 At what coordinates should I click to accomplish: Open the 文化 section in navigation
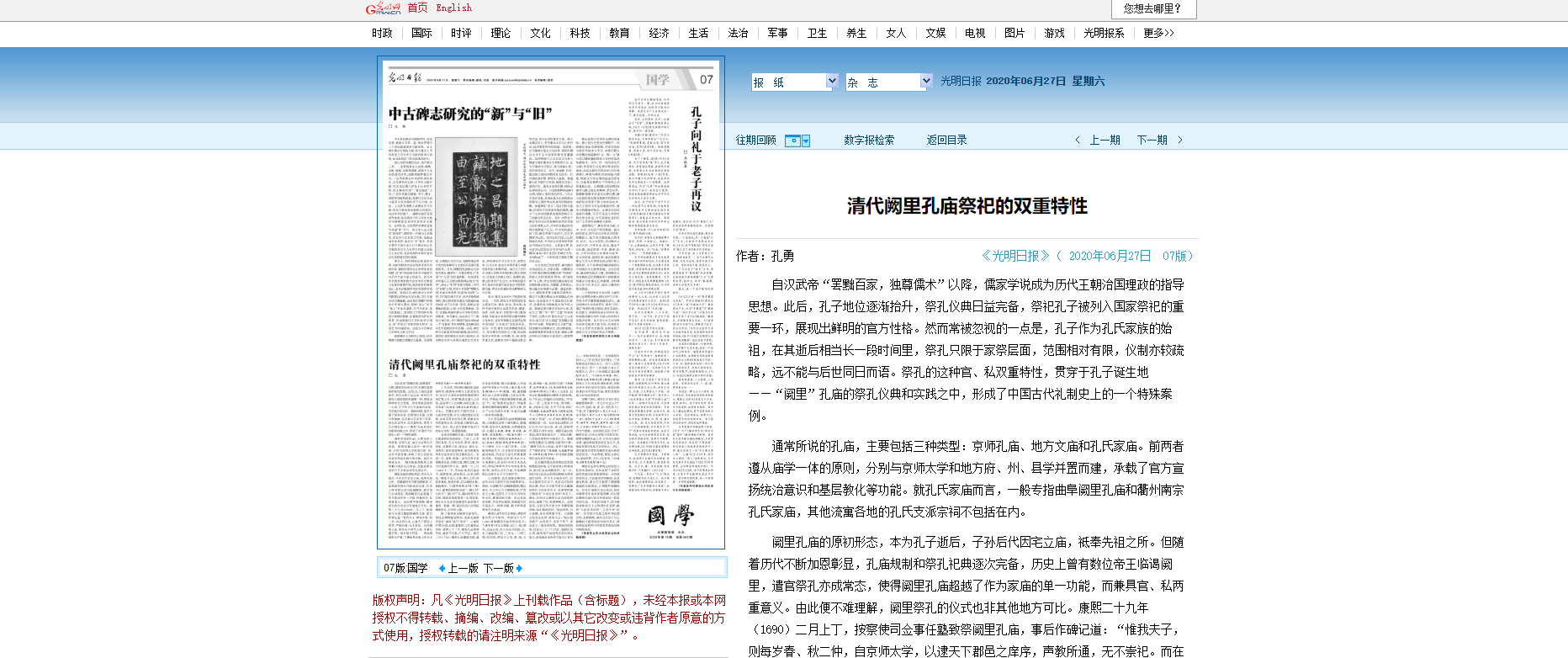pos(540,34)
